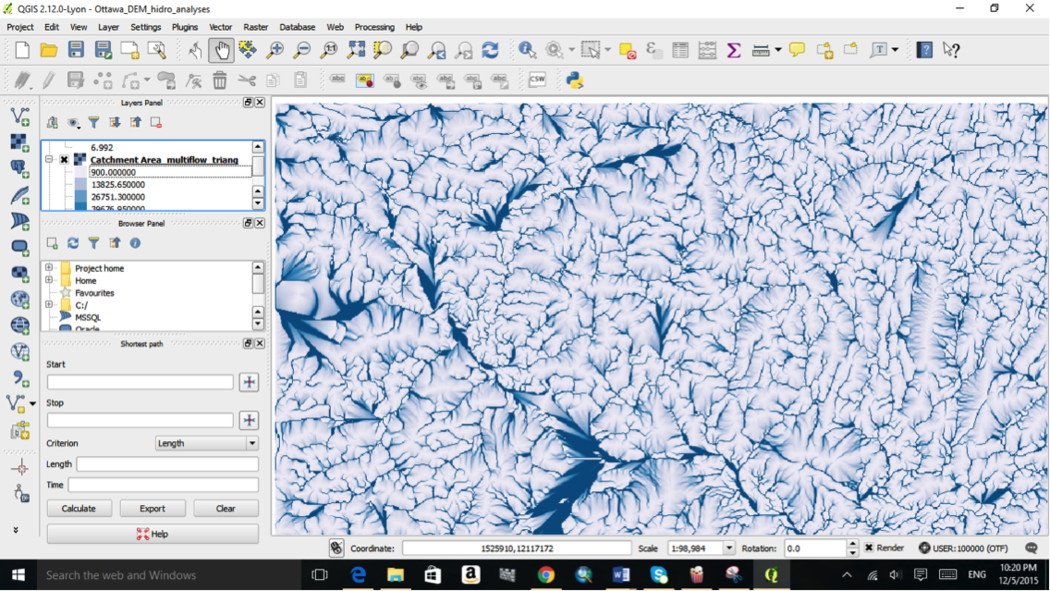The width and height of the screenshot is (1050, 591).
Task: Collapse the Catchment Area layer legend
Action: (48, 158)
